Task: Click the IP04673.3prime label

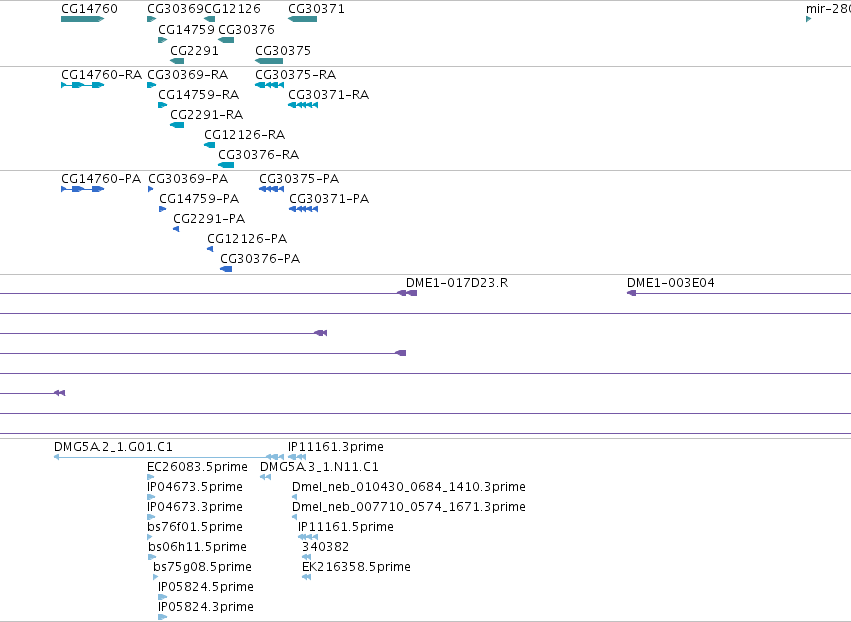Action: coord(195,507)
